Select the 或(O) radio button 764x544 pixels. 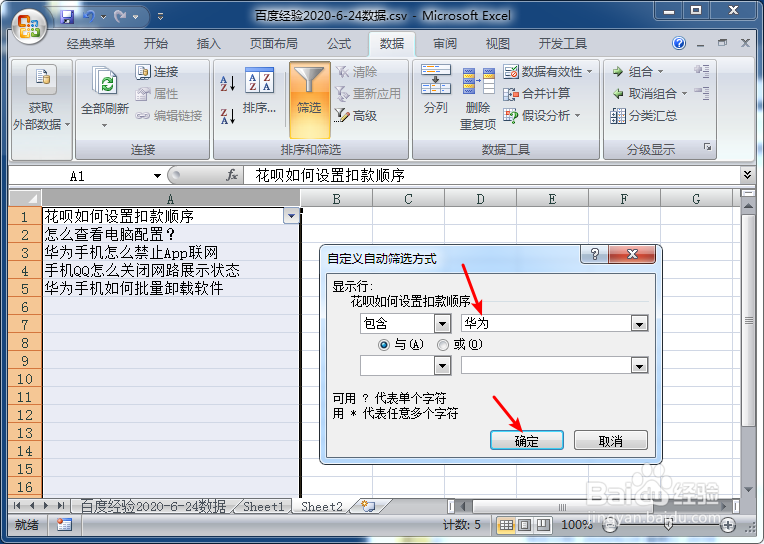pos(442,345)
